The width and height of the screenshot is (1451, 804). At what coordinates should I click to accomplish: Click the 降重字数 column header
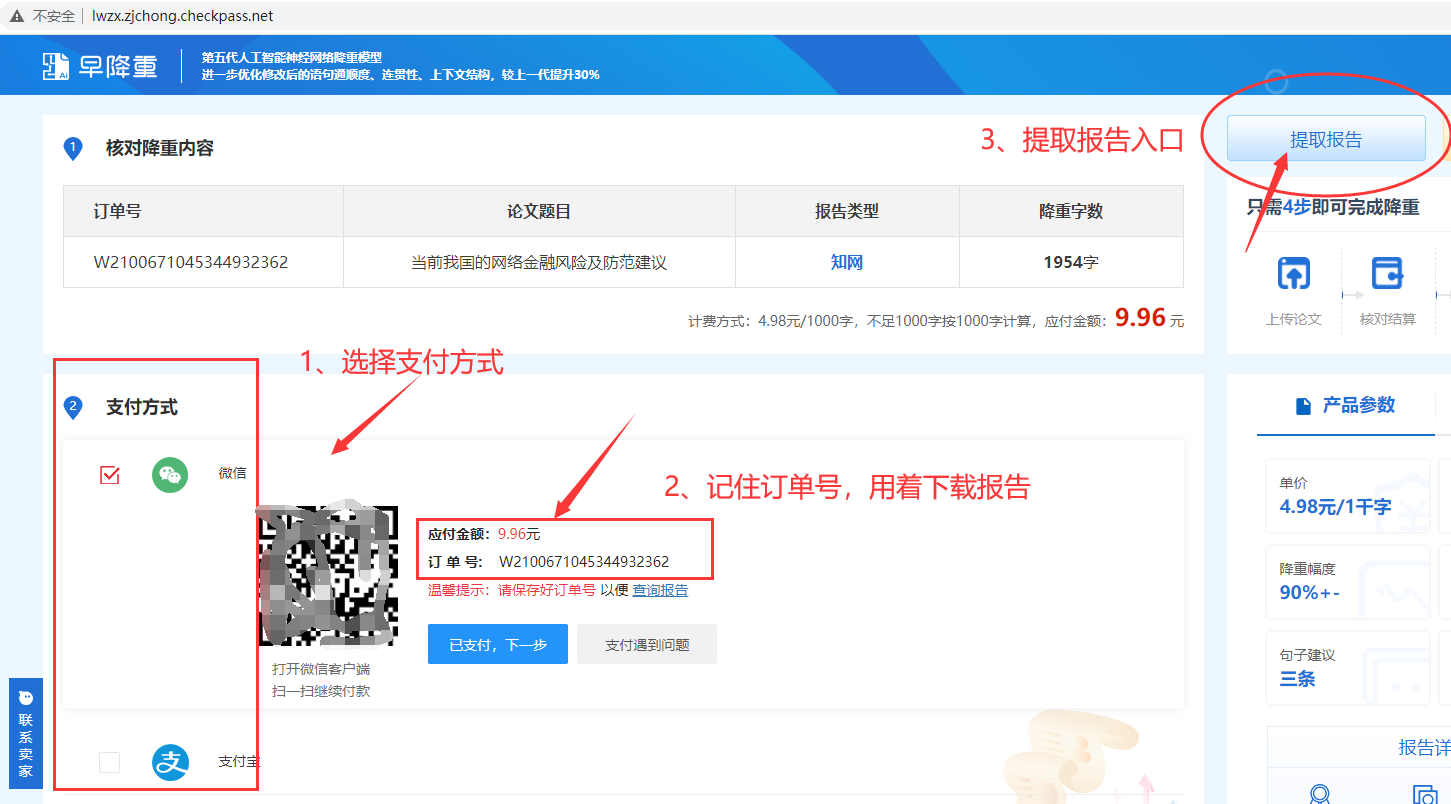point(1071,211)
